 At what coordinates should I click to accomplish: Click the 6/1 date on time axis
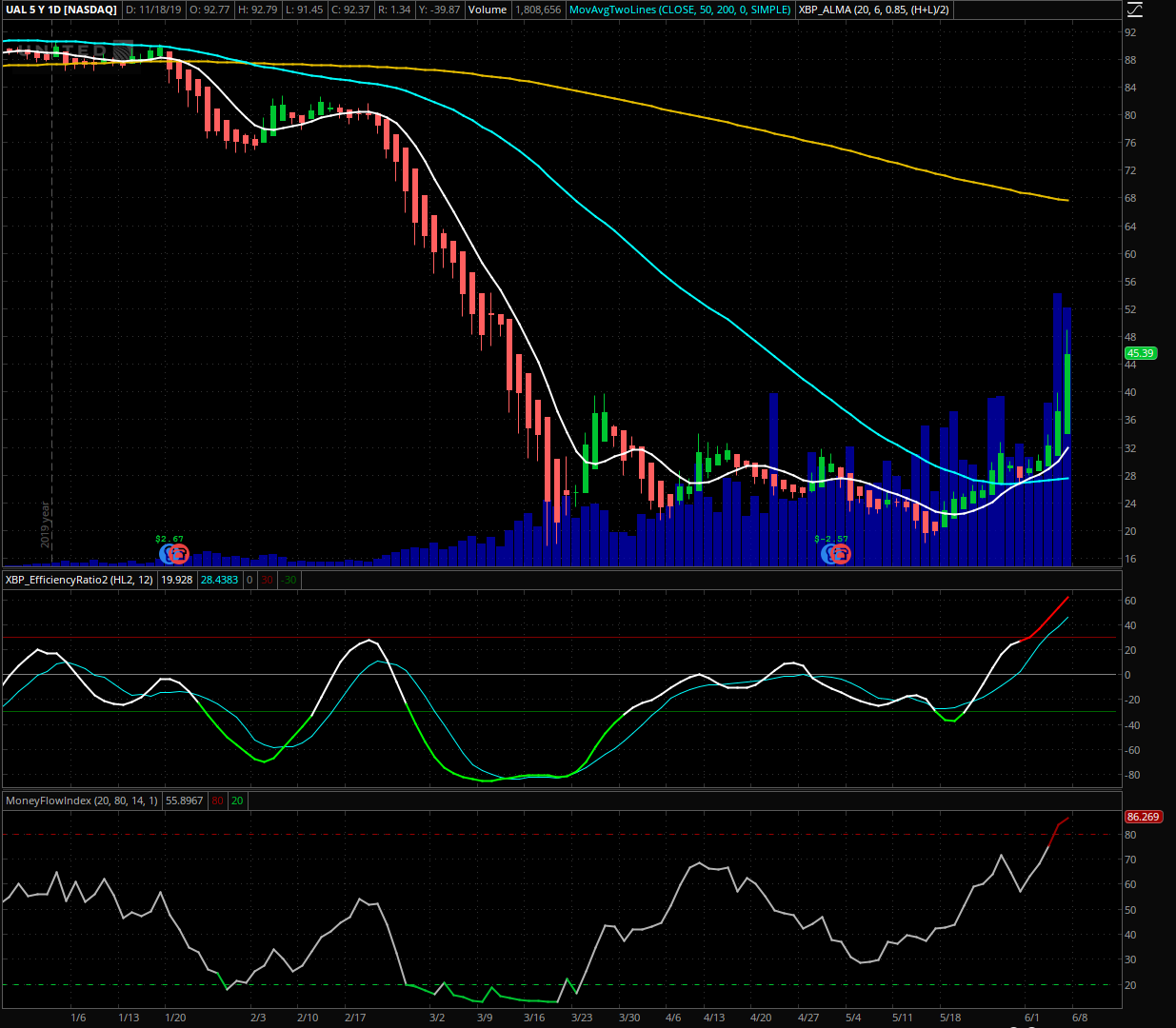pyautogui.click(x=1031, y=1018)
